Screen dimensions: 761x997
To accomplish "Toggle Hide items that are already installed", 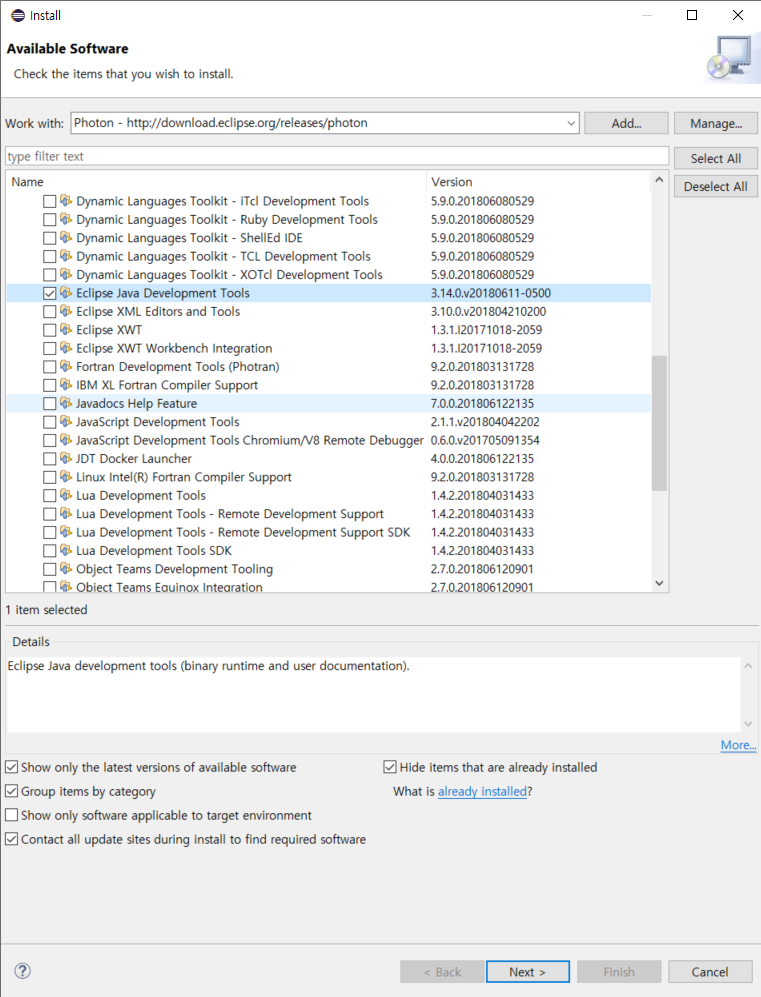I will [x=390, y=767].
